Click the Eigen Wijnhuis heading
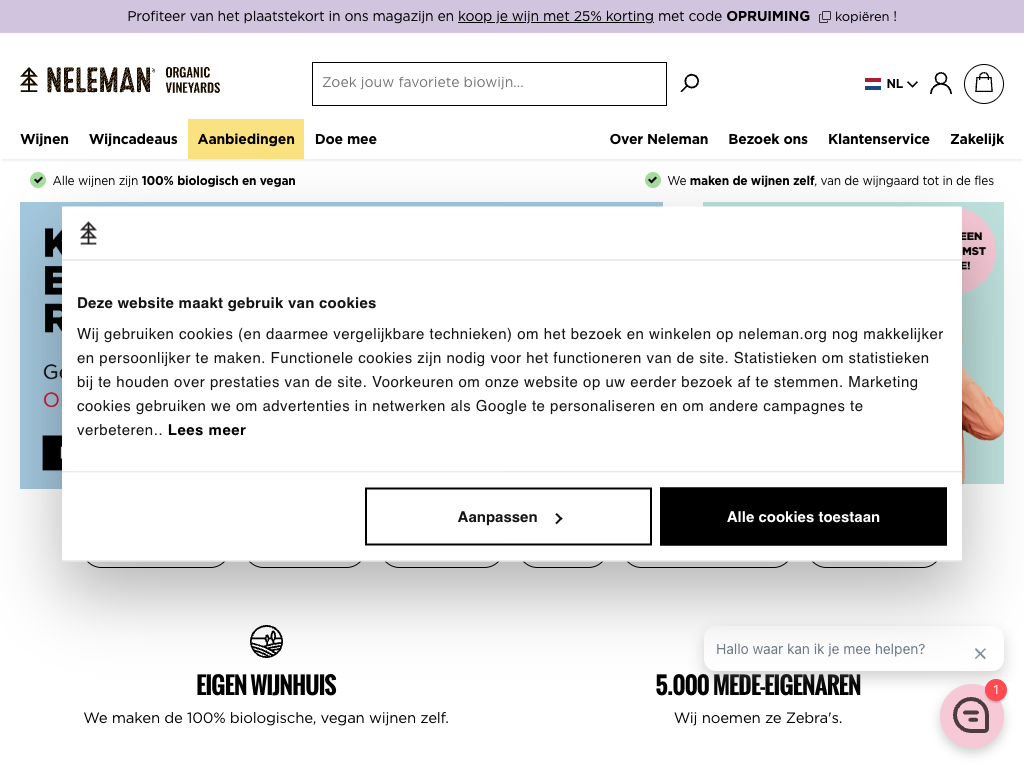Viewport: 1024px width, 768px height. tap(266, 686)
